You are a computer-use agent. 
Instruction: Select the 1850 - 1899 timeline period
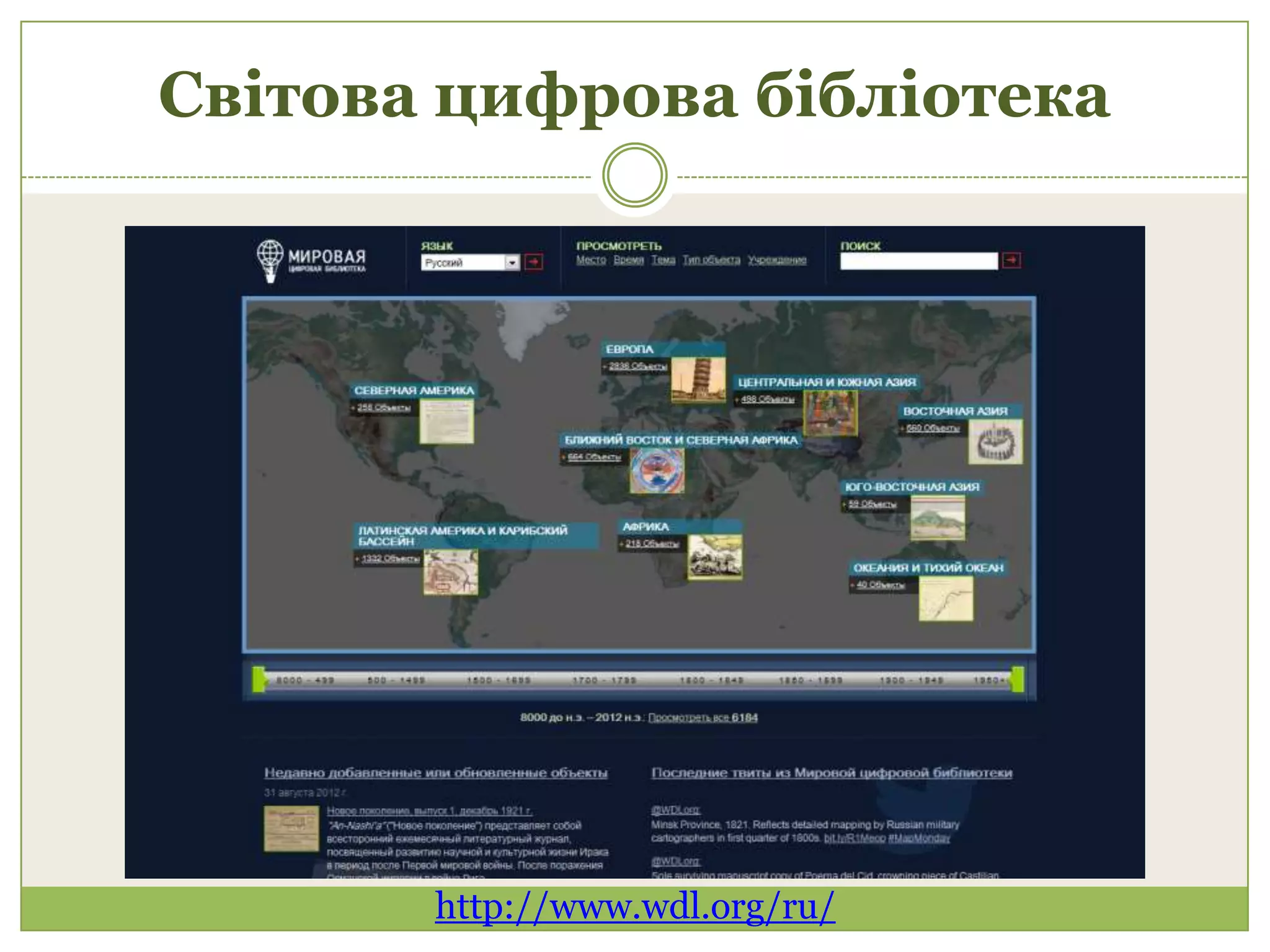coord(810,681)
